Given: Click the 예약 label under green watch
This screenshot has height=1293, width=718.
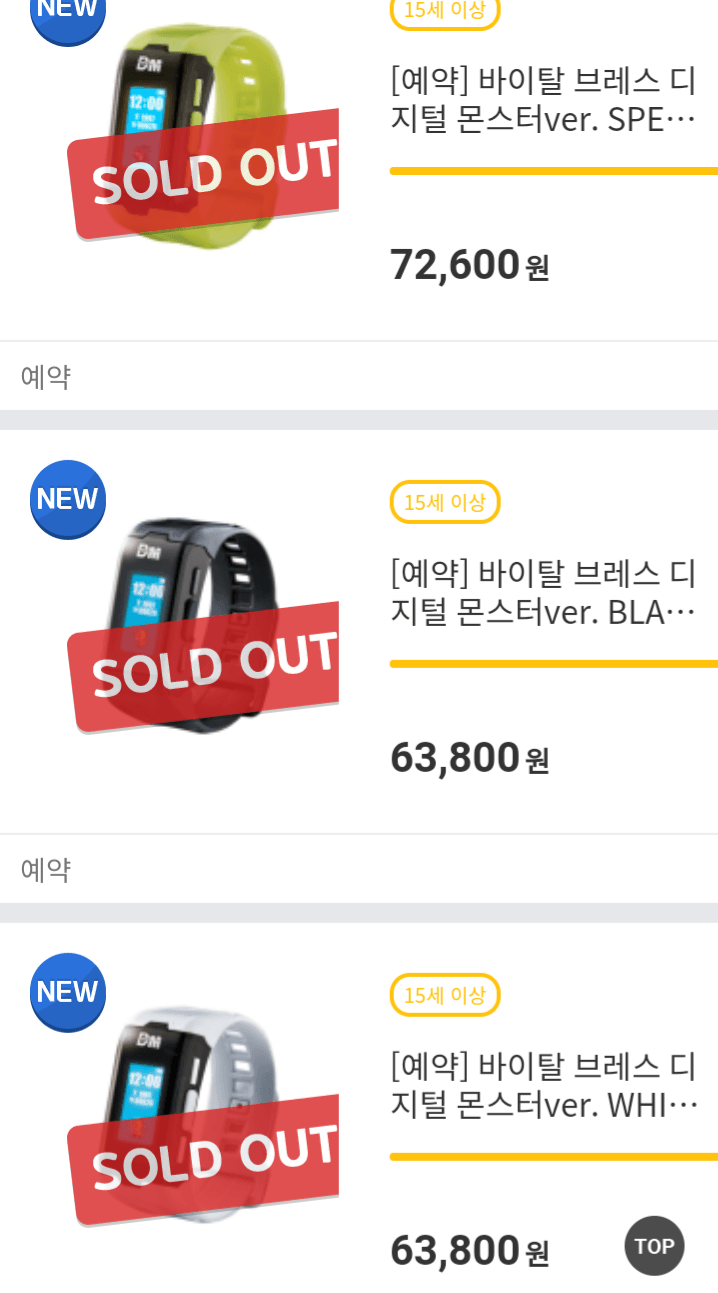Looking at the screenshot, I should [45, 377].
